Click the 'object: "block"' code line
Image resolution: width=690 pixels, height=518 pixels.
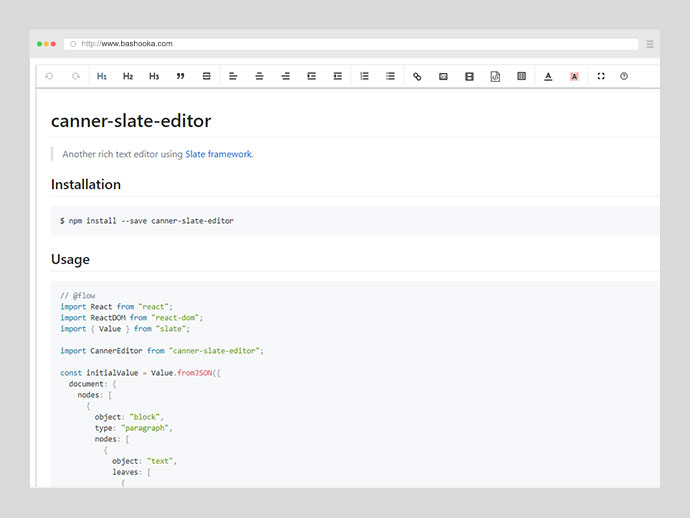pyautogui.click(x=129, y=417)
